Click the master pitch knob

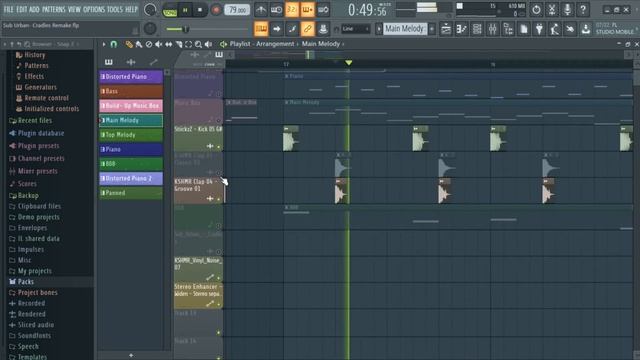[150, 29]
